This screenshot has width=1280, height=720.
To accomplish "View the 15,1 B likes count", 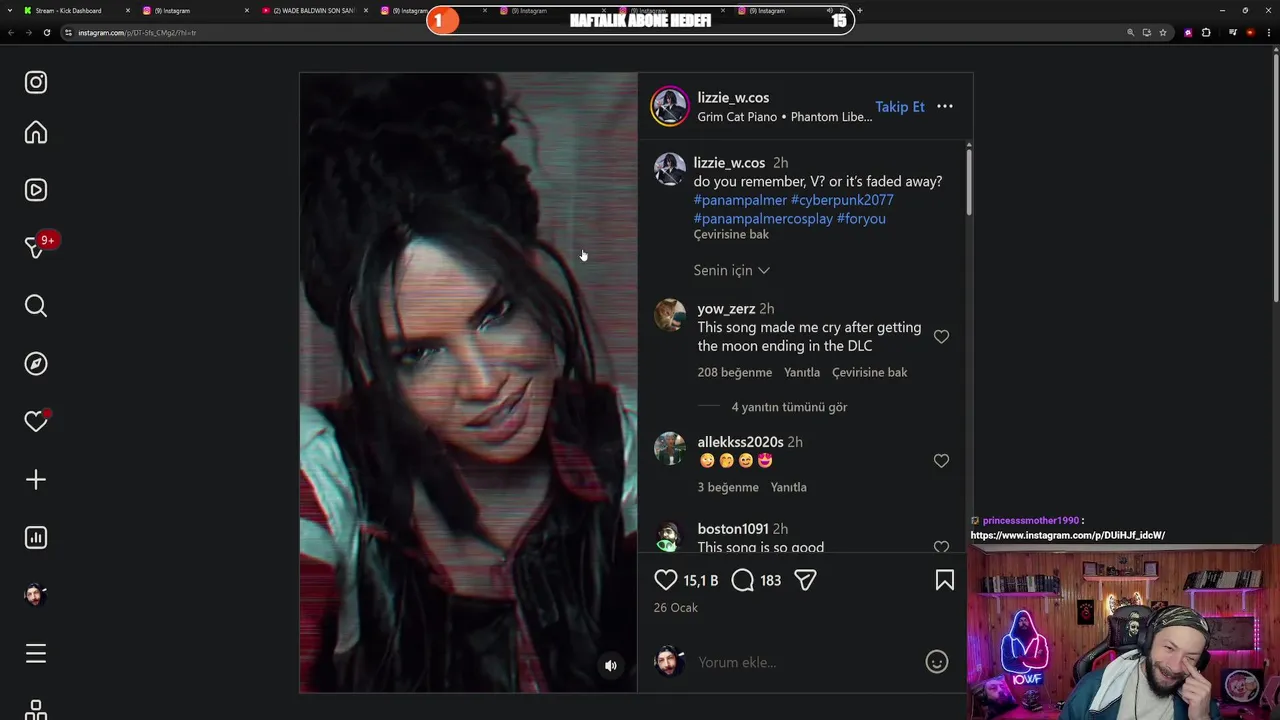I will 701,581.
